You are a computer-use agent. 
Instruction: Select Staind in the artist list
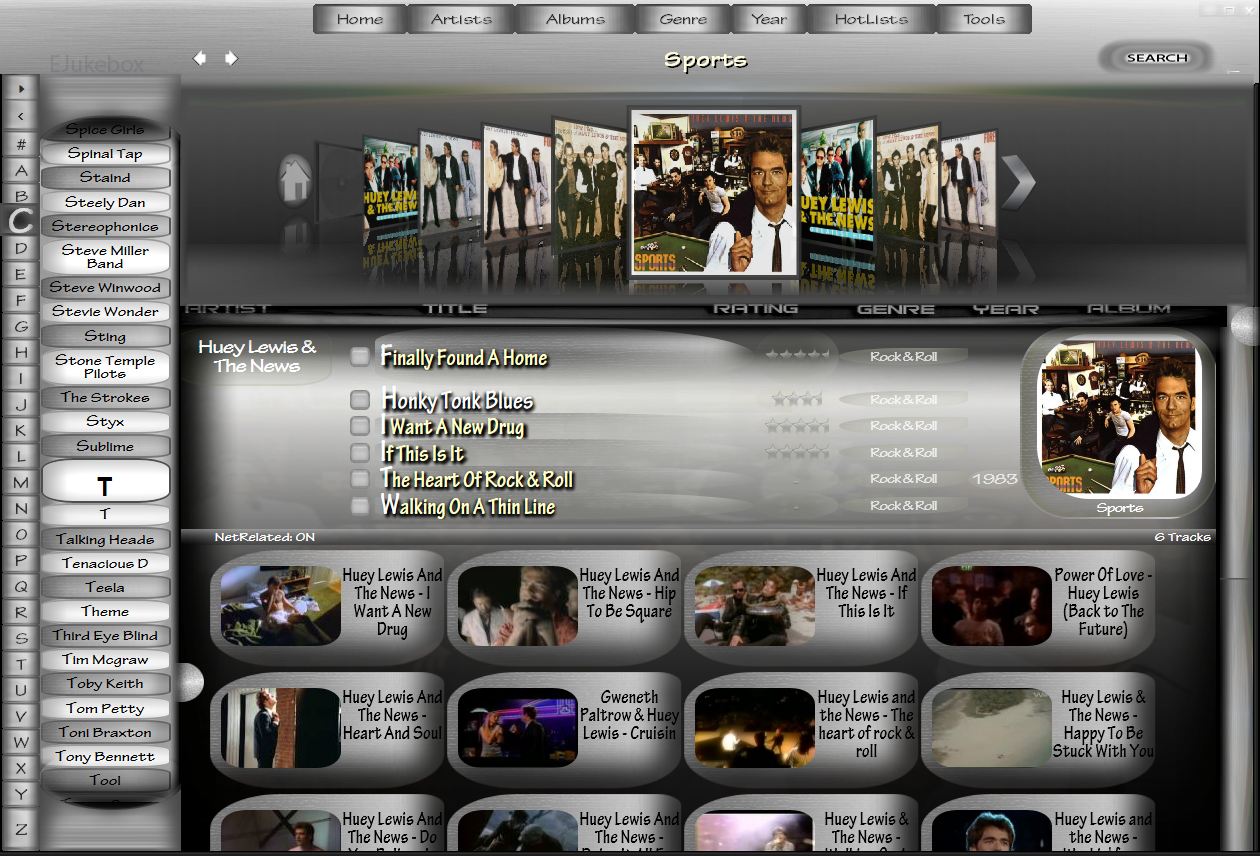105,178
